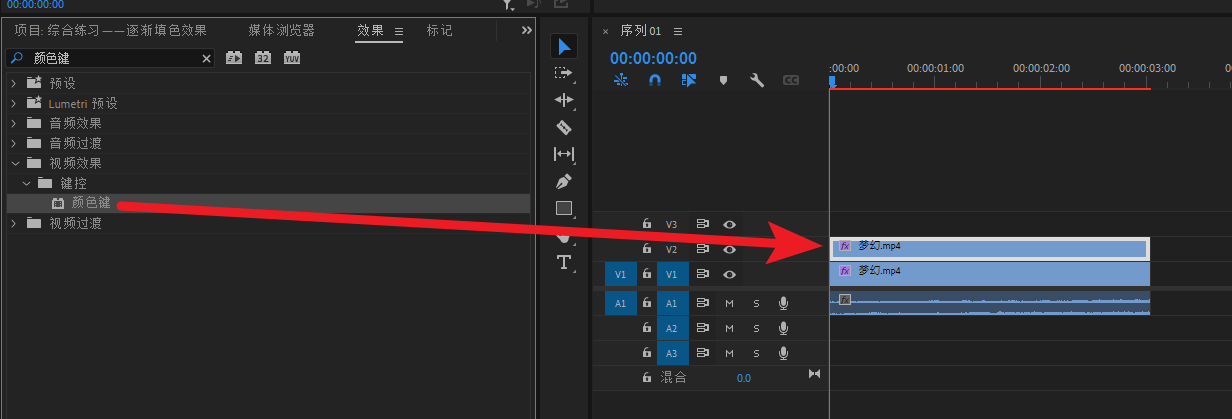The width and height of the screenshot is (1232, 419).
Task: Lock the V3 track
Action: coord(647,224)
